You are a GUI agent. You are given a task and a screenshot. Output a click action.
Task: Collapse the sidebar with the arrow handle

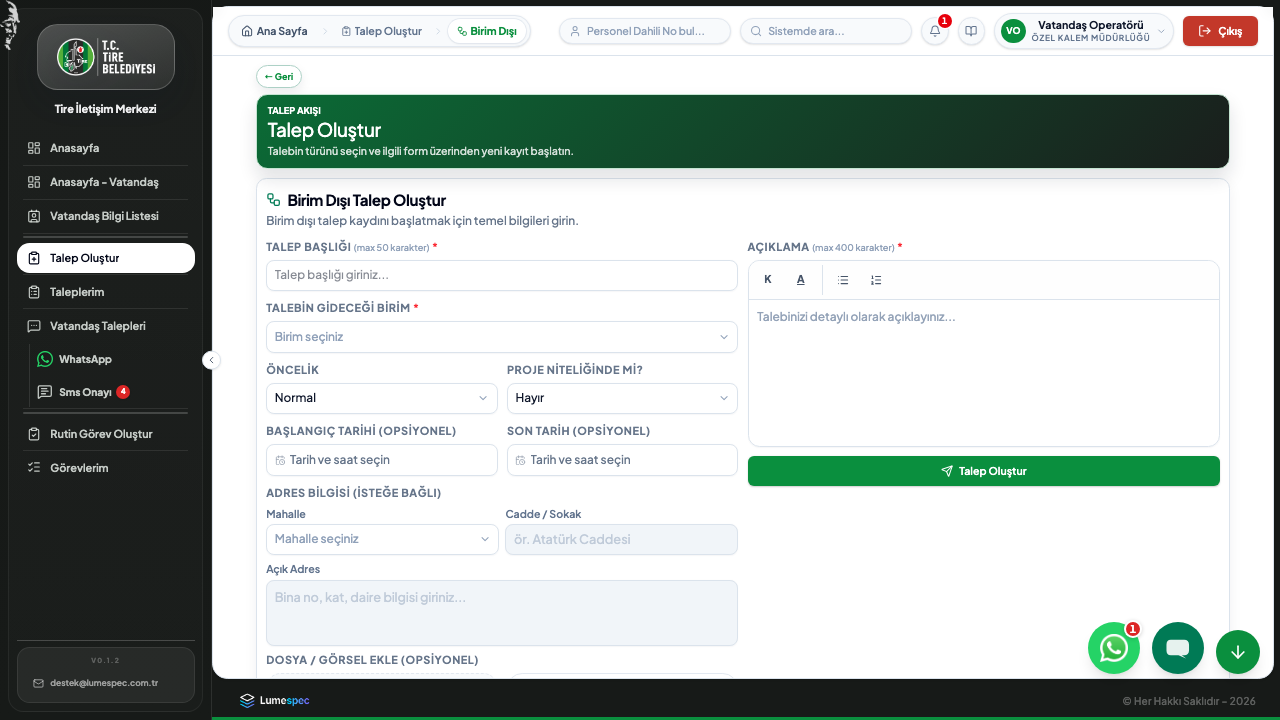pos(211,360)
